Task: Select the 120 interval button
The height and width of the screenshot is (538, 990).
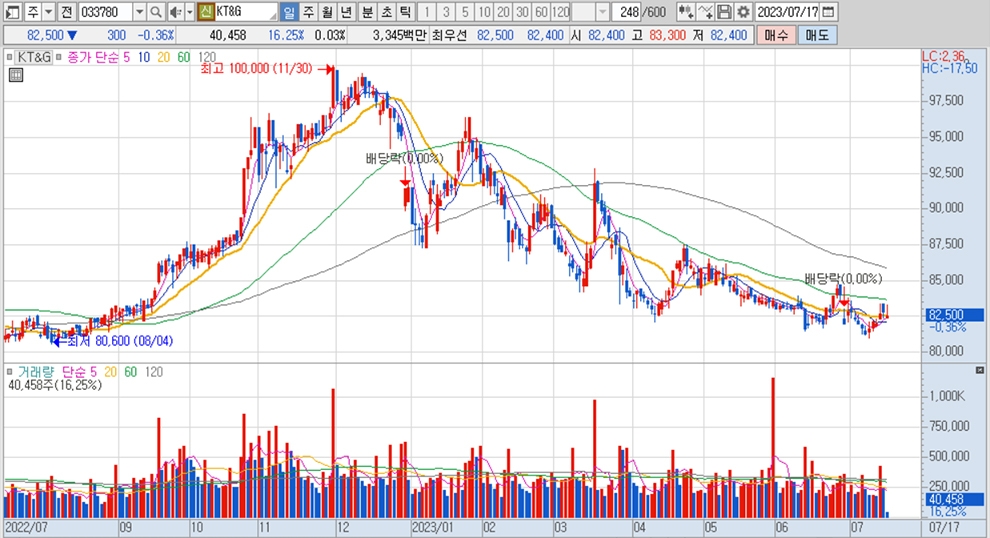Action: pyautogui.click(x=561, y=11)
